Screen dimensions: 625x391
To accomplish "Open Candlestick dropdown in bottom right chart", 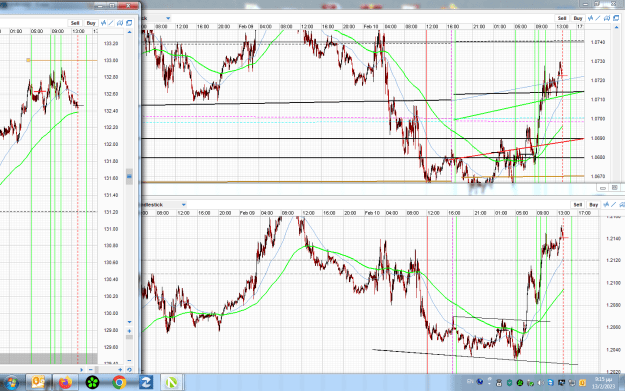I will tap(184, 204).
